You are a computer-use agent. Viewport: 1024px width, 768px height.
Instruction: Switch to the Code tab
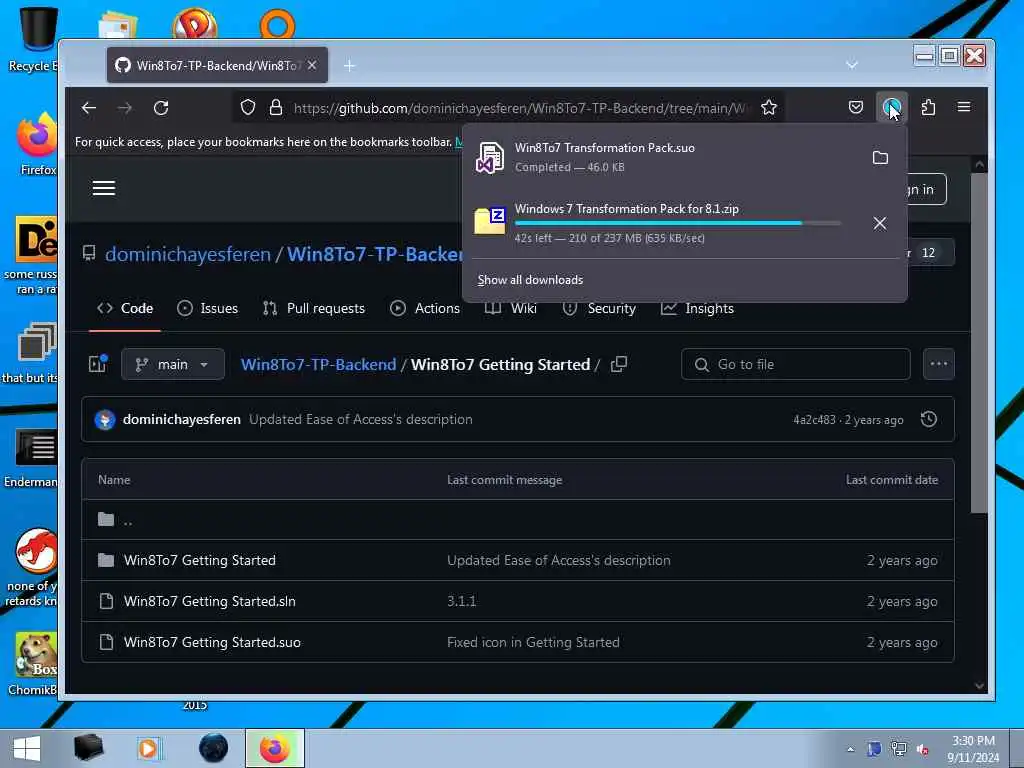coord(125,308)
